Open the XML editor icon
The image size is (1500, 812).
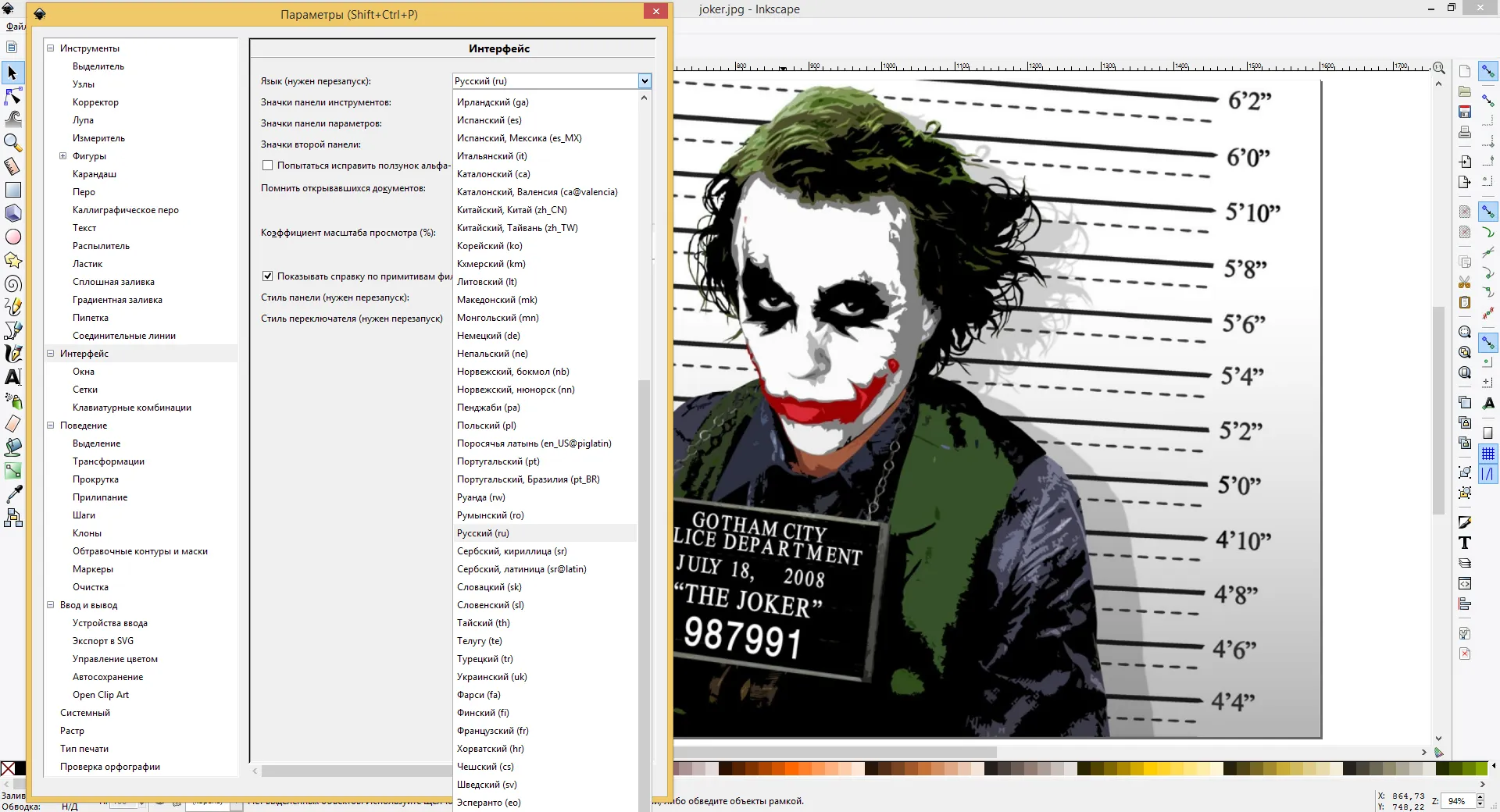click(x=1465, y=583)
